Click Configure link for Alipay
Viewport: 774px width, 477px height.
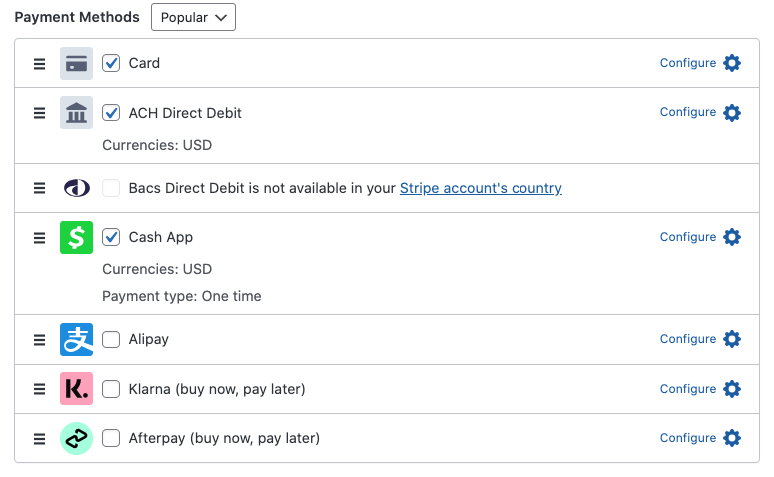(687, 339)
